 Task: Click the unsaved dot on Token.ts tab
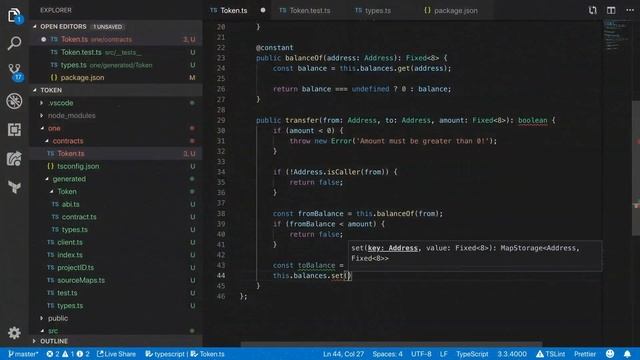[x=262, y=10]
